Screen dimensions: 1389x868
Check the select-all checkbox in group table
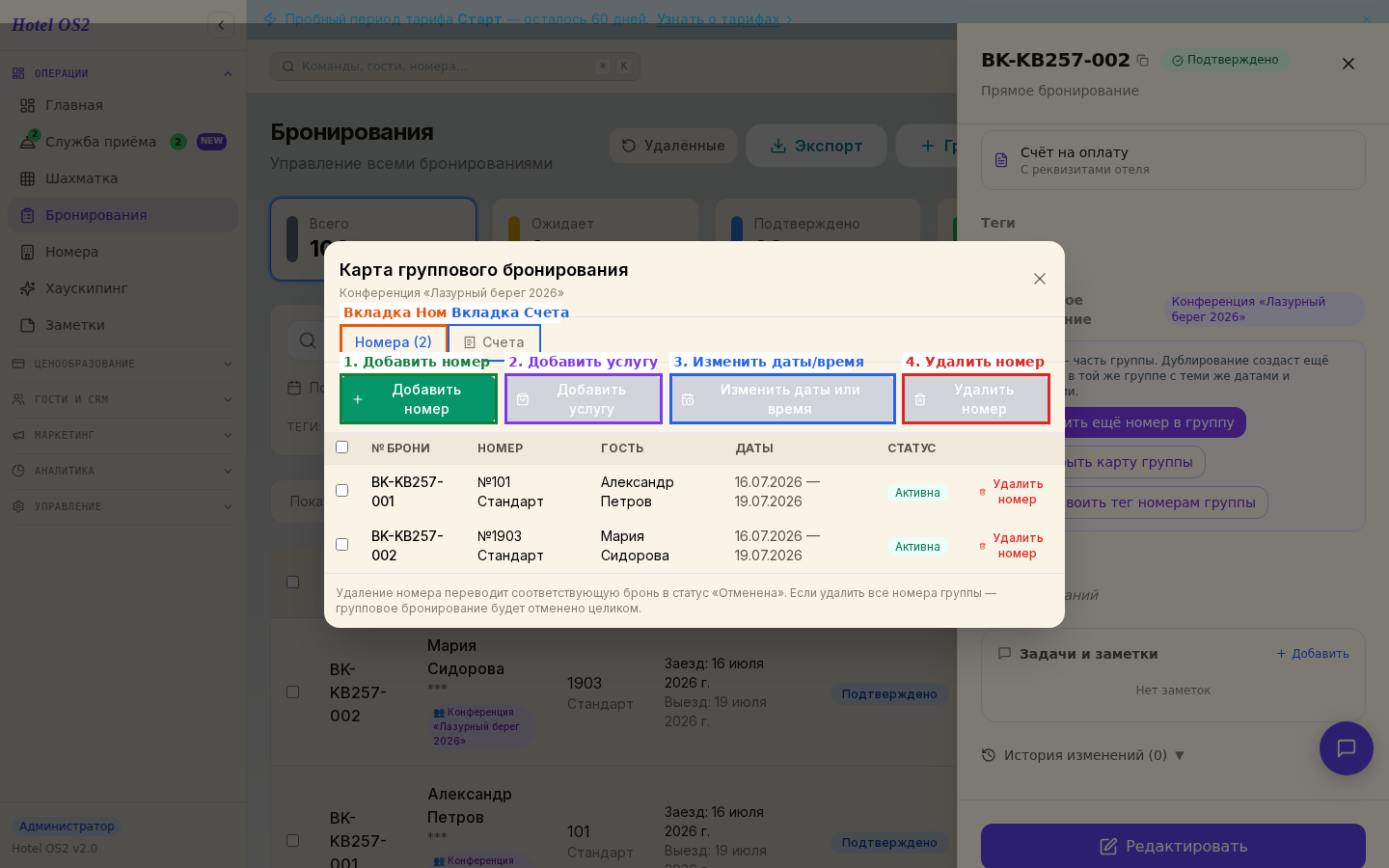[x=341, y=447]
